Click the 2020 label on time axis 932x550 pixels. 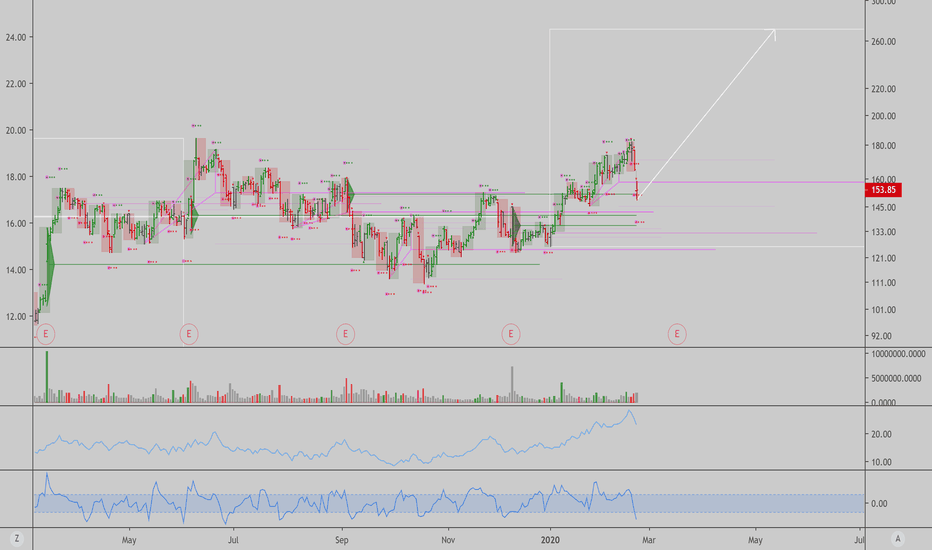(x=550, y=540)
